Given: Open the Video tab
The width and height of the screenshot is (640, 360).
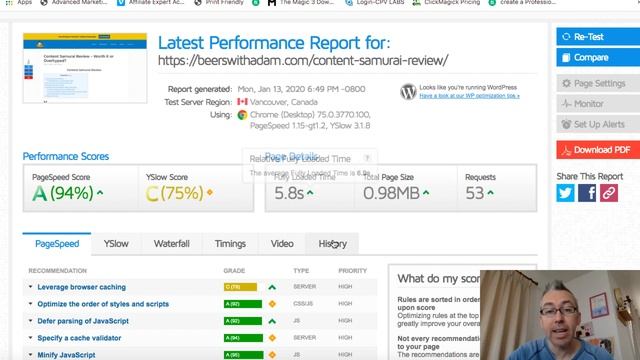Looking at the screenshot, I should 282,244.
